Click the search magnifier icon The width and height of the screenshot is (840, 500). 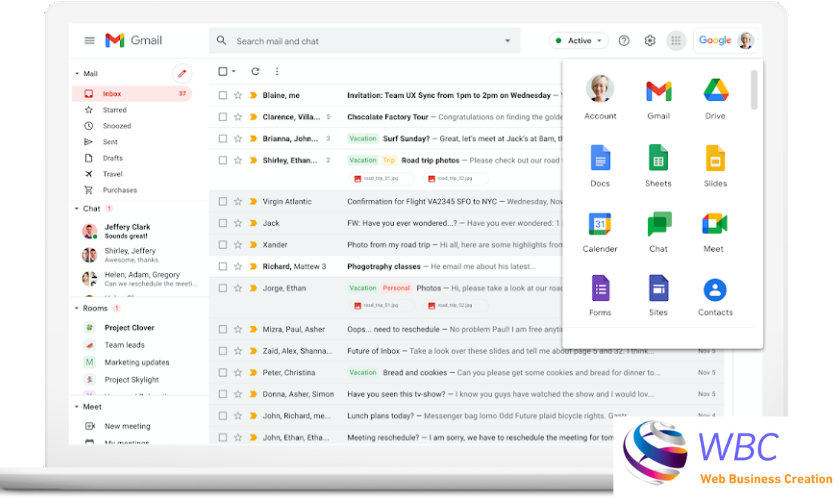[x=221, y=40]
